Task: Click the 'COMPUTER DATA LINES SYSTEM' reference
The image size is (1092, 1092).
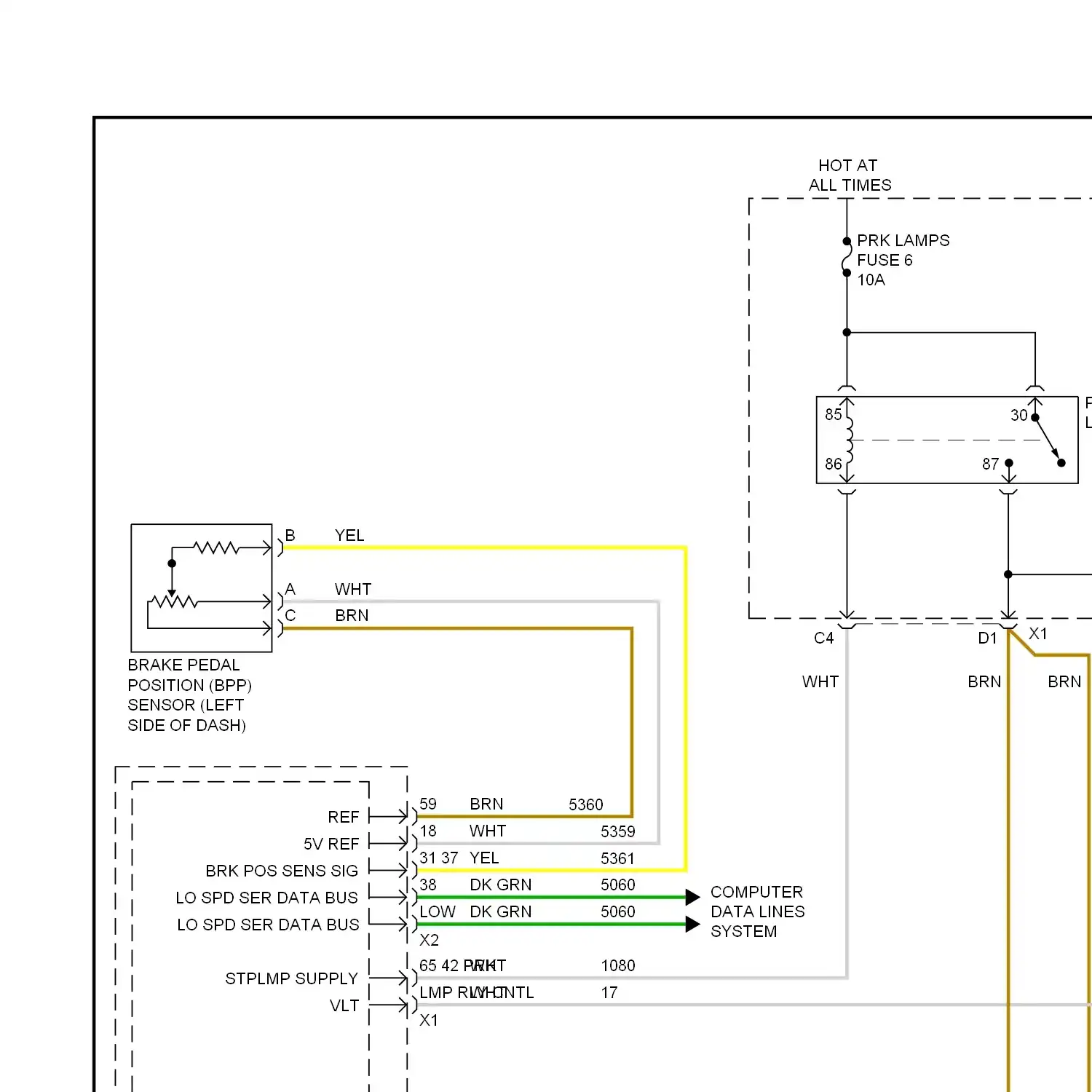Action: pos(758,911)
